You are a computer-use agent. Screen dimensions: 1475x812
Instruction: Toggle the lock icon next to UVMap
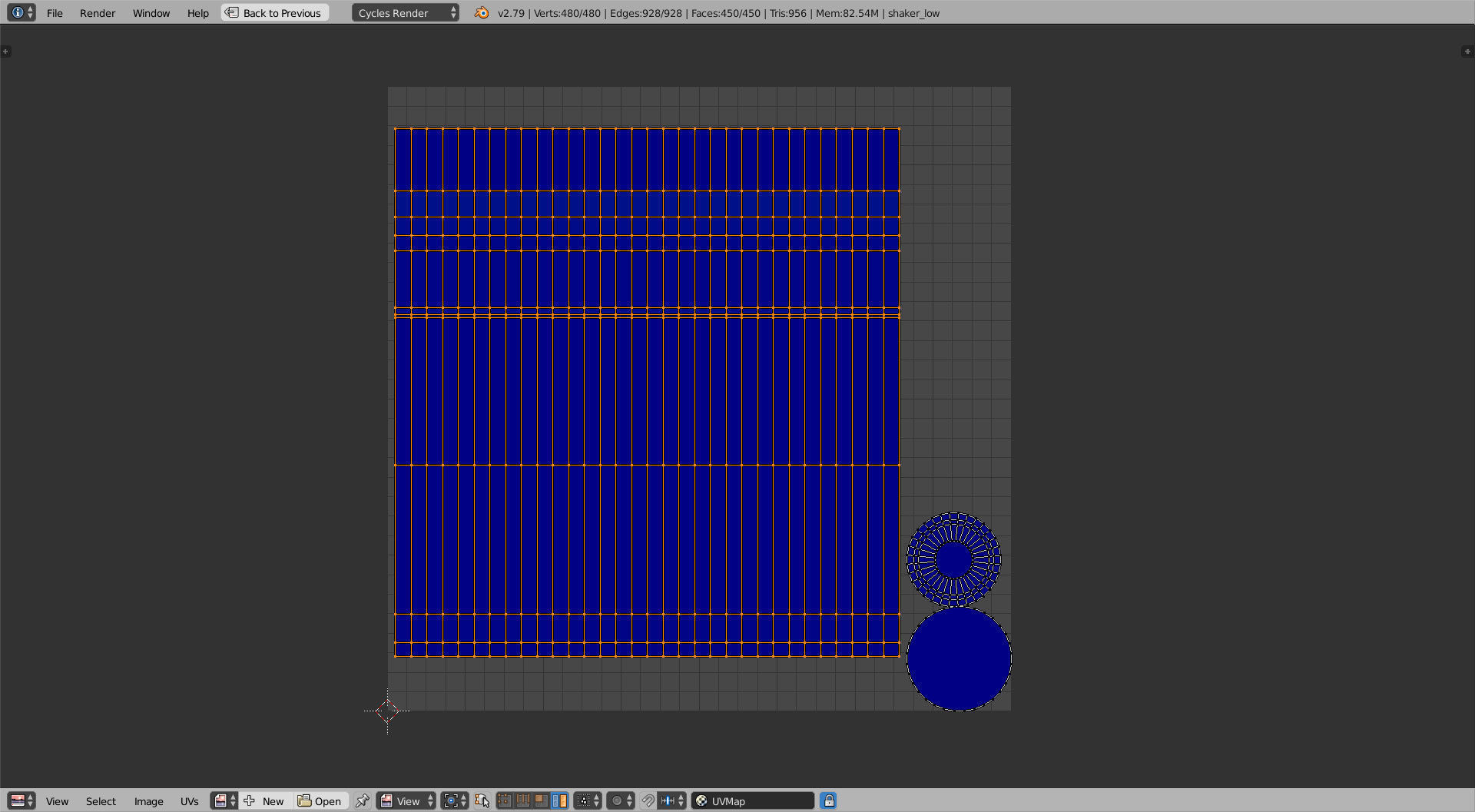point(828,800)
